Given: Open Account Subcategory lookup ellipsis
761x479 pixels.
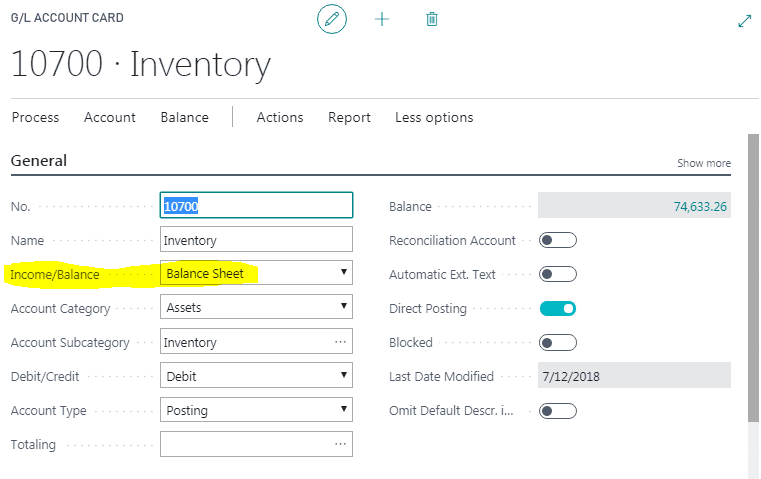Looking at the screenshot, I should click(341, 342).
